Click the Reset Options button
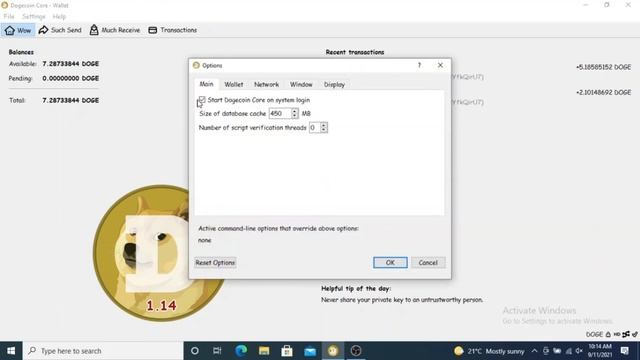The image size is (640, 360). 215,262
